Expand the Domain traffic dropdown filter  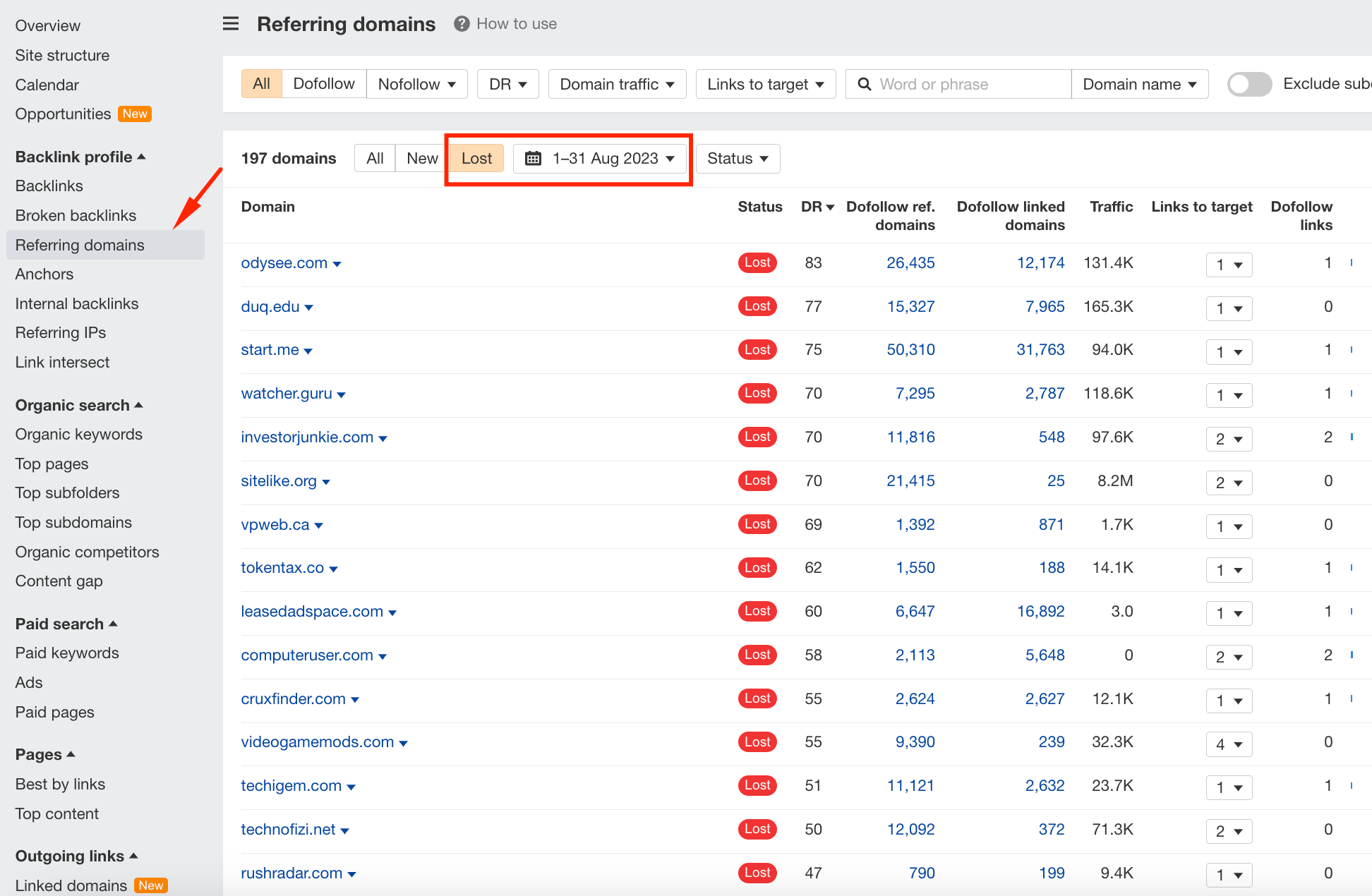click(617, 84)
